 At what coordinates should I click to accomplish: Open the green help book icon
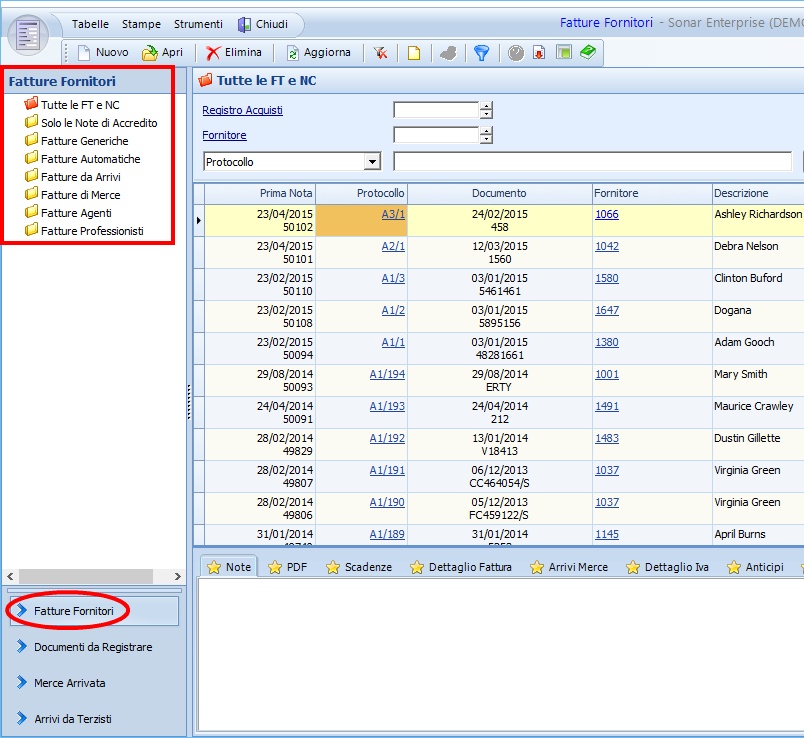587,53
